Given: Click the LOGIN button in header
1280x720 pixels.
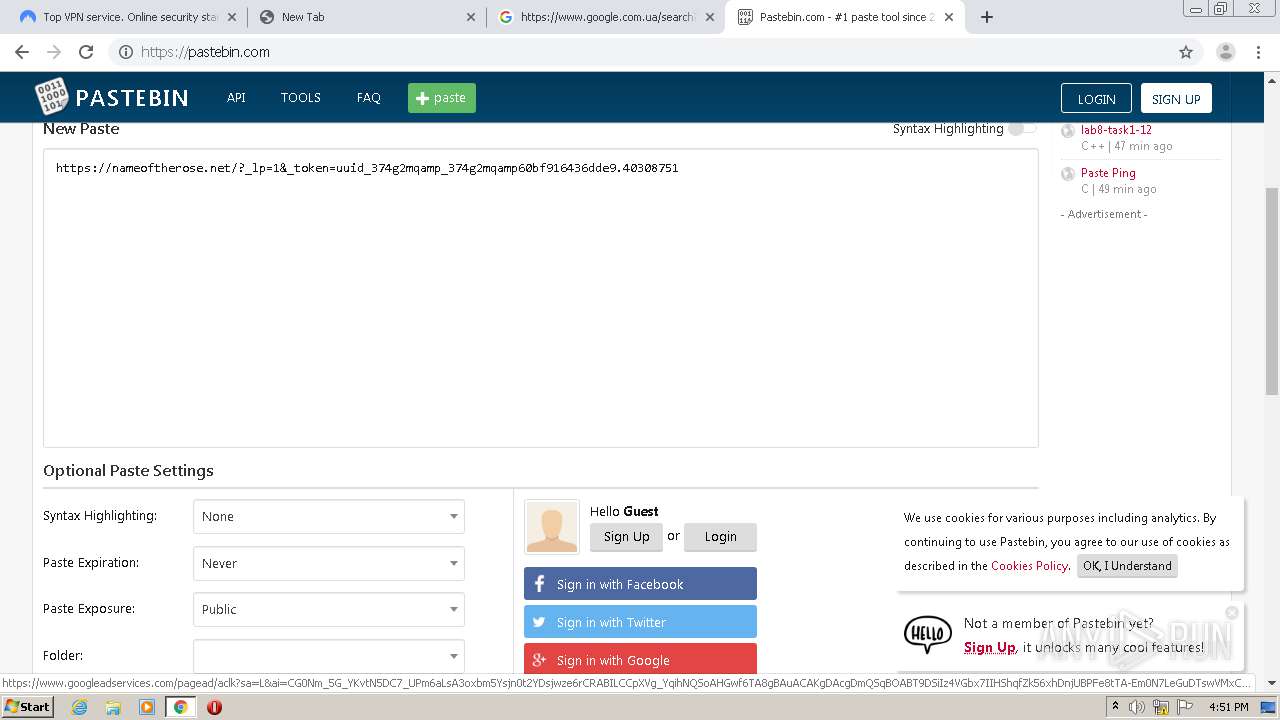Looking at the screenshot, I should point(1096,98).
